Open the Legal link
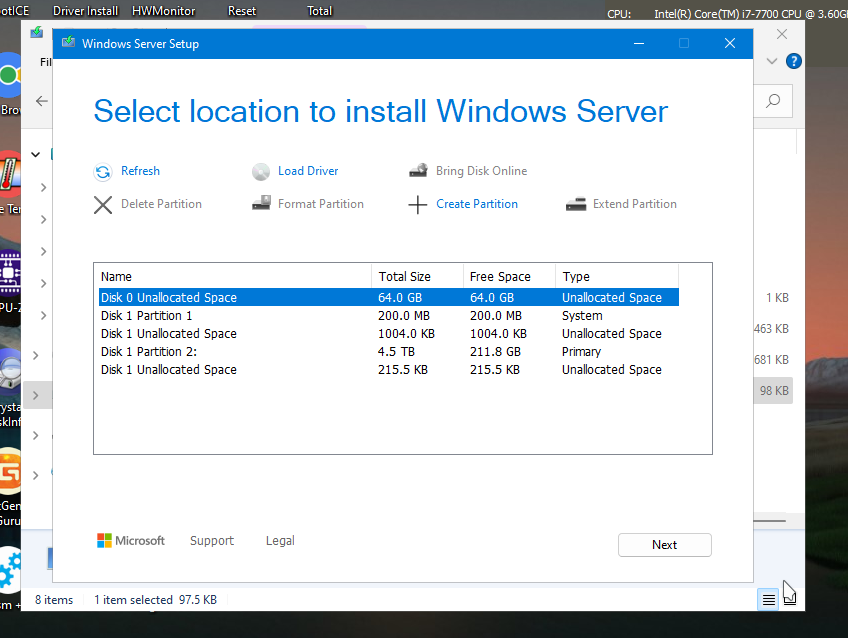The width and height of the screenshot is (848, 638). click(x=280, y=541)
